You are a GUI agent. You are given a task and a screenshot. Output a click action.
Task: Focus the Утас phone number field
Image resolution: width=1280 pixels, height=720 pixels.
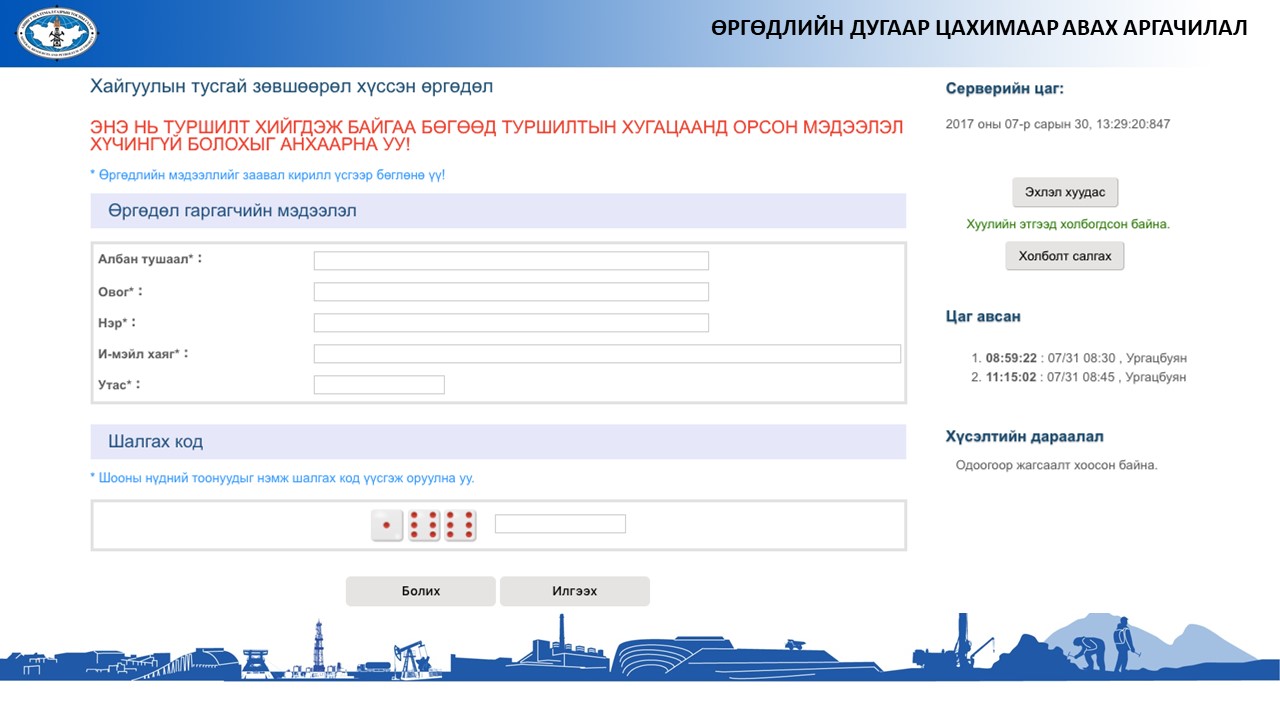pyautogui.click(x=379, y=385)
